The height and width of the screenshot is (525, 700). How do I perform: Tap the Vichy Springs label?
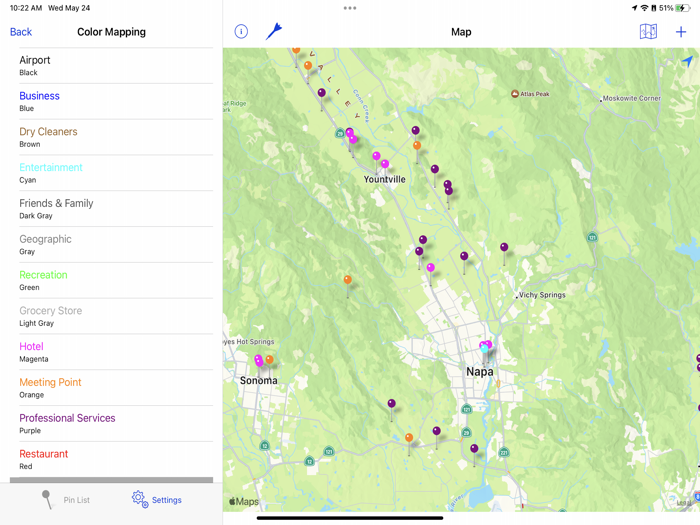pos(542,295)
